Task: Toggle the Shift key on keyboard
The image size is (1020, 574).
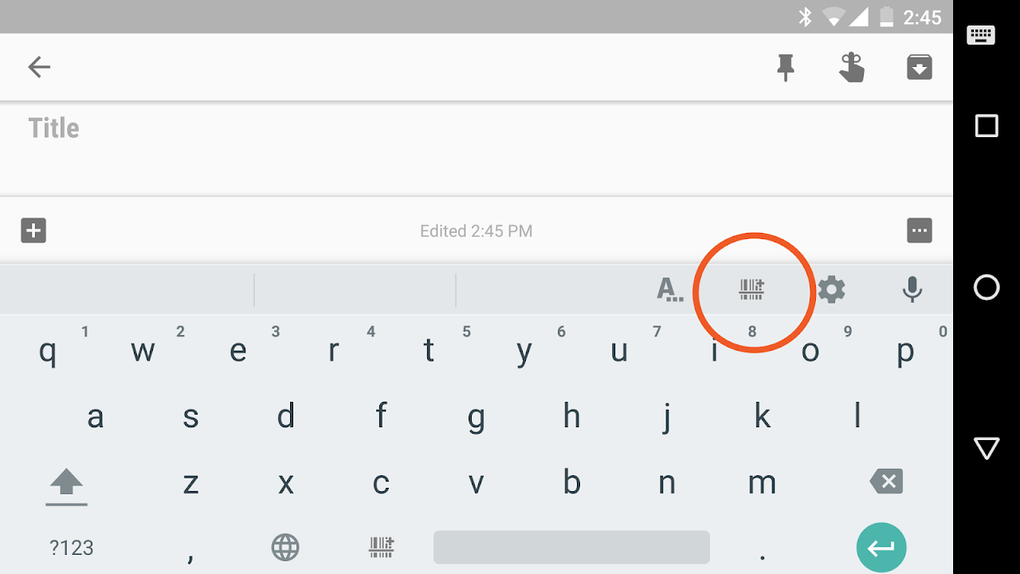Action: click(66, 486)
